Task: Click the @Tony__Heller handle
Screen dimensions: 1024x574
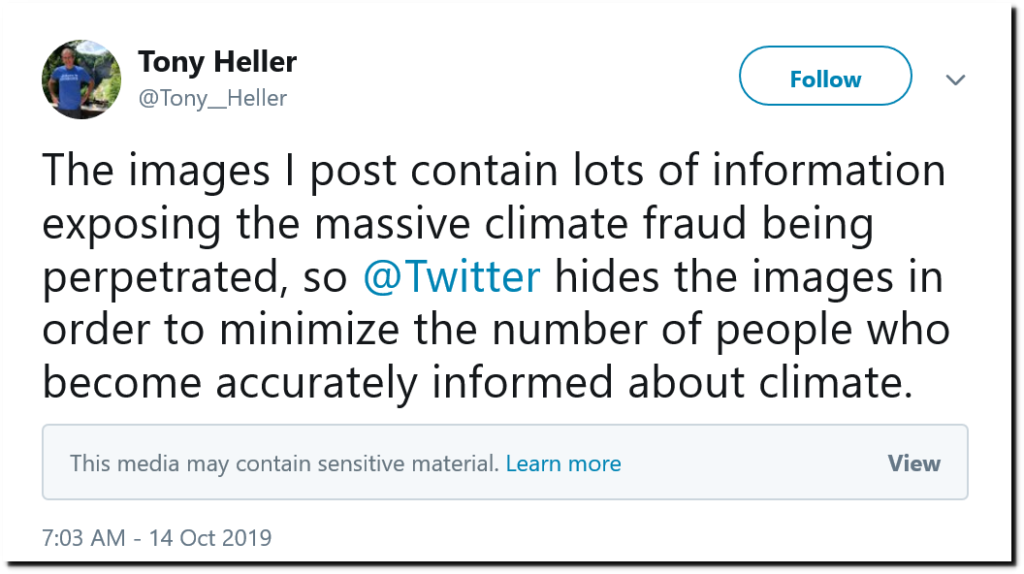Action: tap(213, 98)
